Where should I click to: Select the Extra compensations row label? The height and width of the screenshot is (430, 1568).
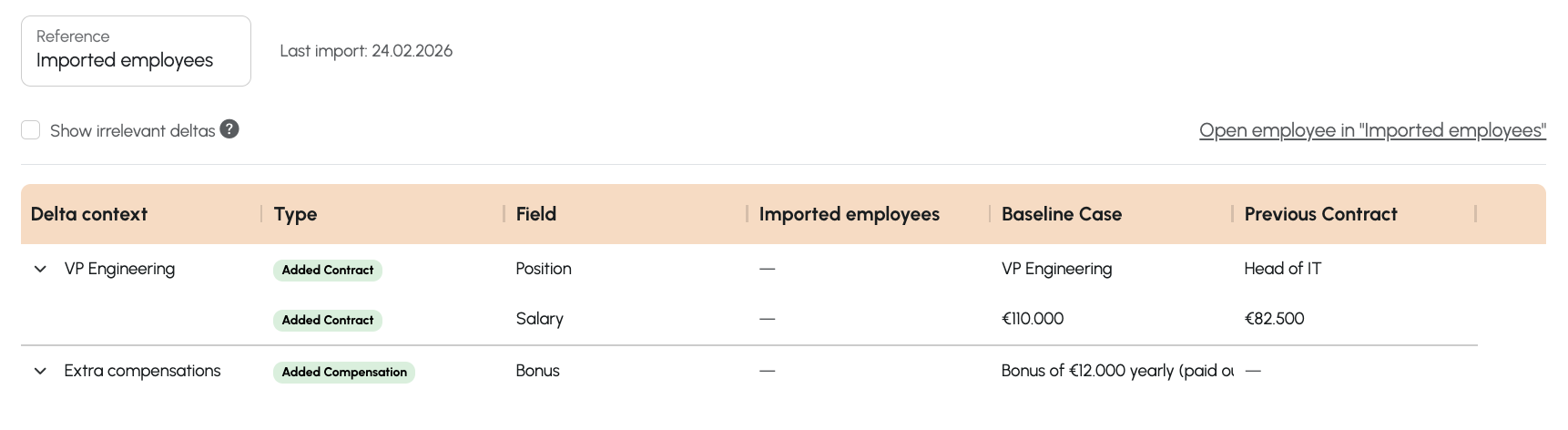click(142, 371)
